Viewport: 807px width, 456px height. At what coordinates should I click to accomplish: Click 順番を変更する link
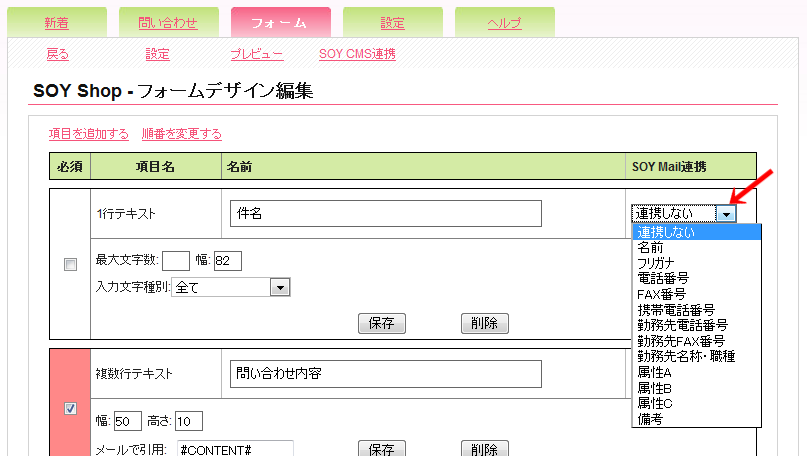coord(182,134)
